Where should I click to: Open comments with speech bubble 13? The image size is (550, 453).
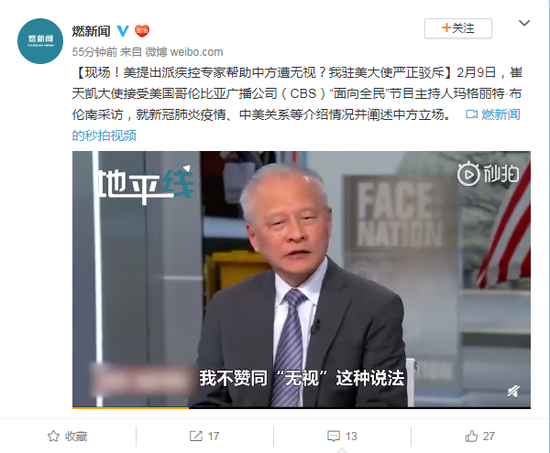point(342,436)
